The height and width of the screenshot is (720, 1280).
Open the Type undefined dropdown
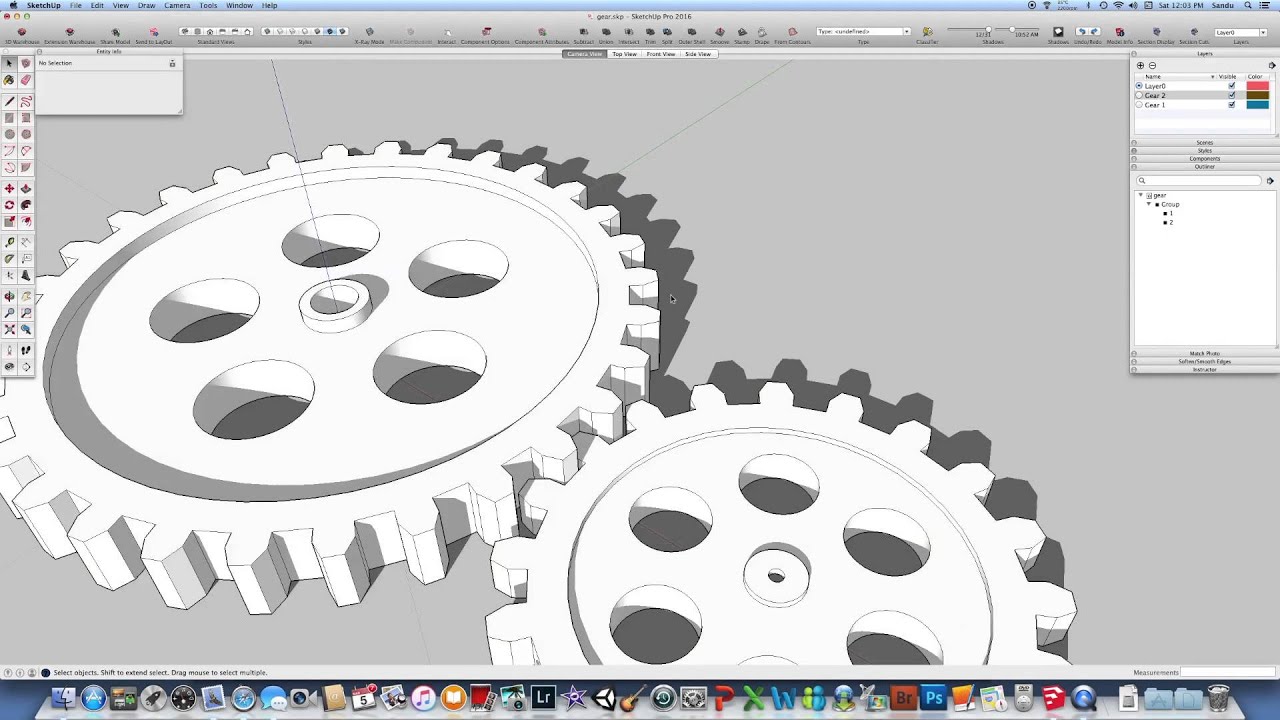tap(863, 32)
